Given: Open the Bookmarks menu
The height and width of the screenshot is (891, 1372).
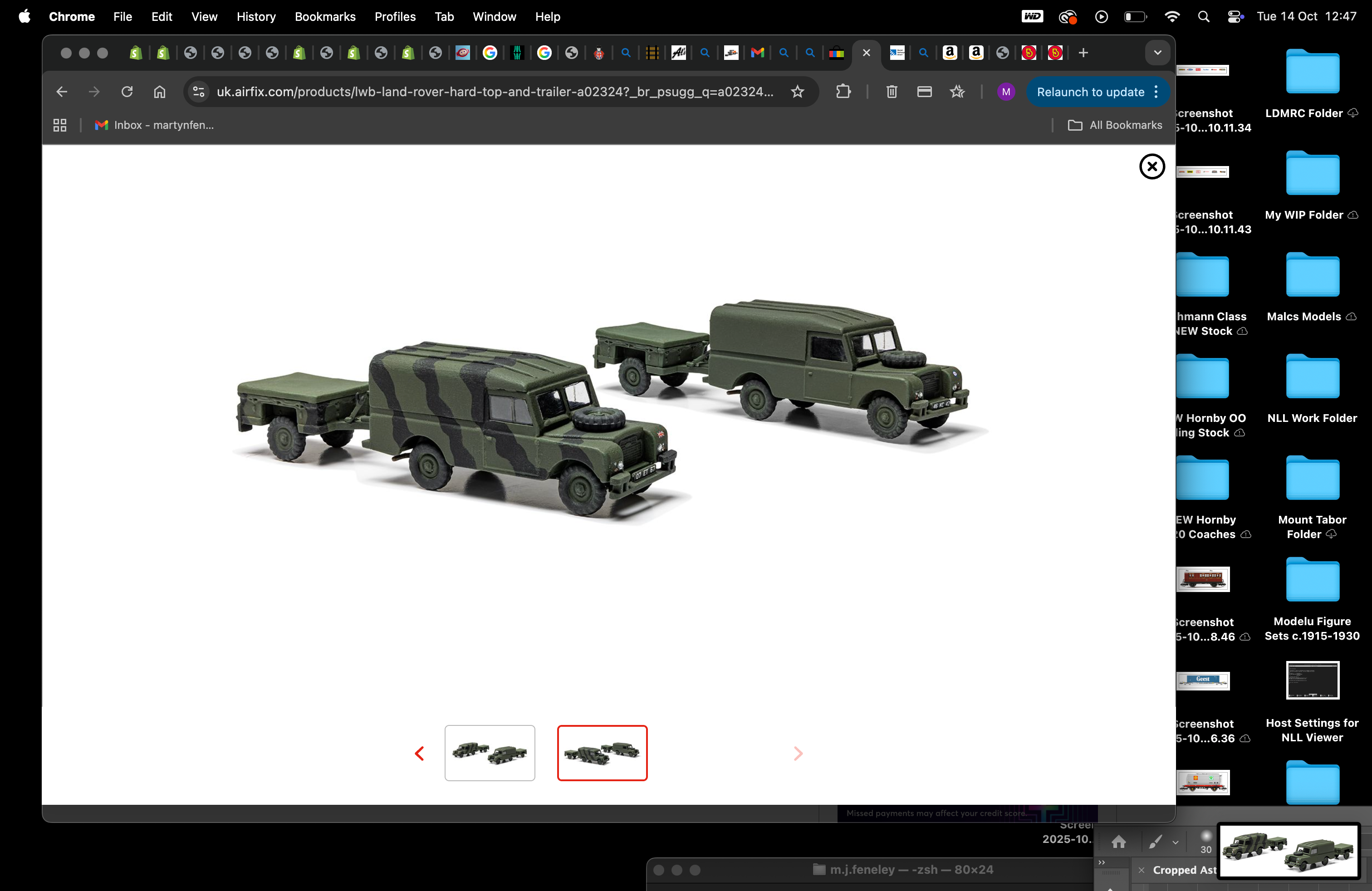Looking at the screenshot, I should (324, 17).
